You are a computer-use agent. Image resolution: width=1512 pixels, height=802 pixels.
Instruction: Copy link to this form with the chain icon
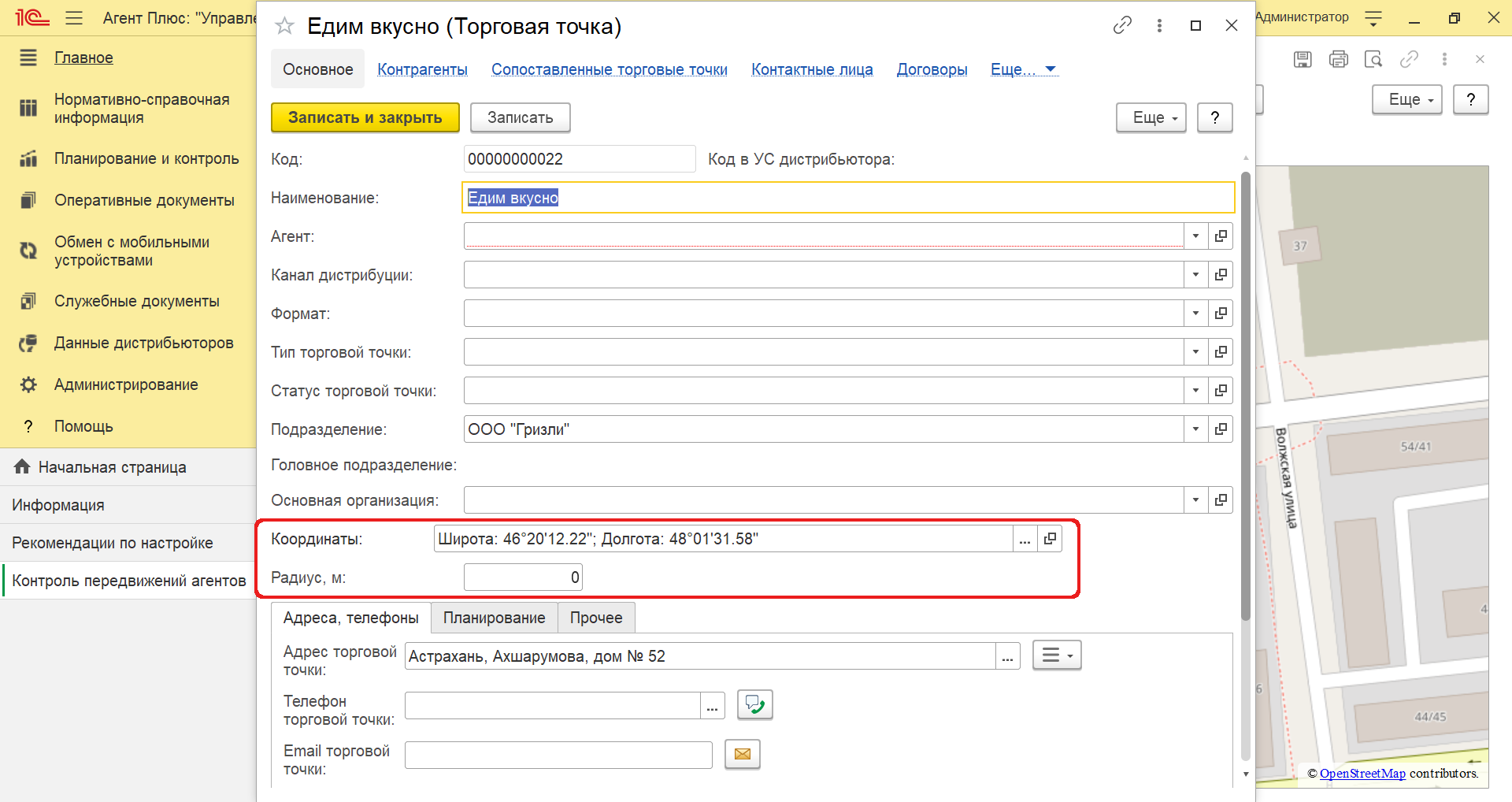click(x=1122, y=25)
